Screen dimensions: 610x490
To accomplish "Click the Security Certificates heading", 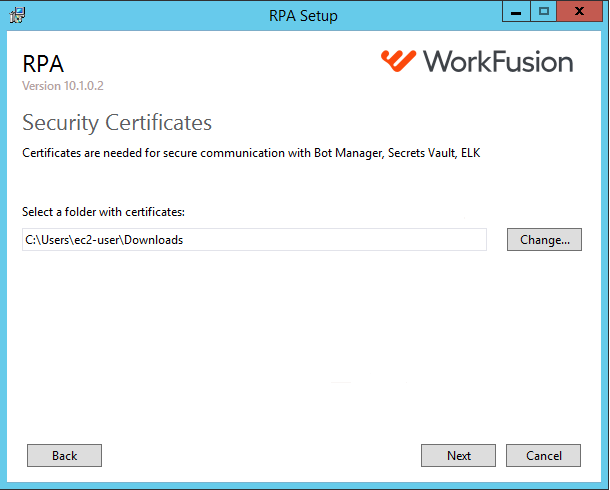I will [117, 123].
